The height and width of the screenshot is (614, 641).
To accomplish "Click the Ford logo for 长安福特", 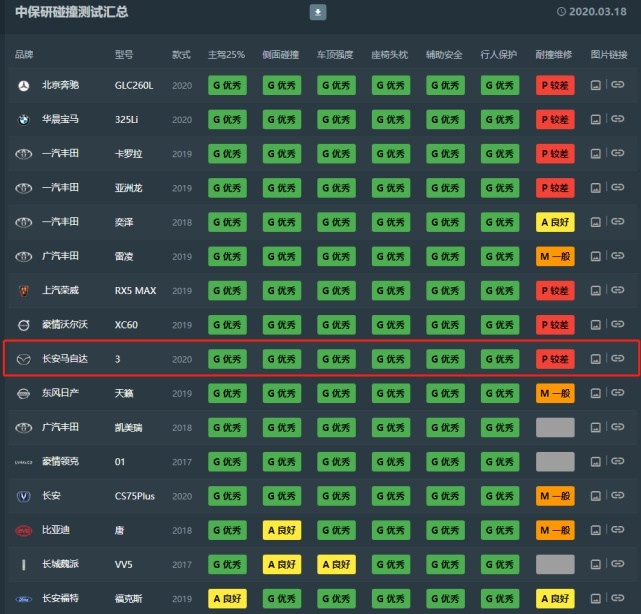I will pos(24,599).
